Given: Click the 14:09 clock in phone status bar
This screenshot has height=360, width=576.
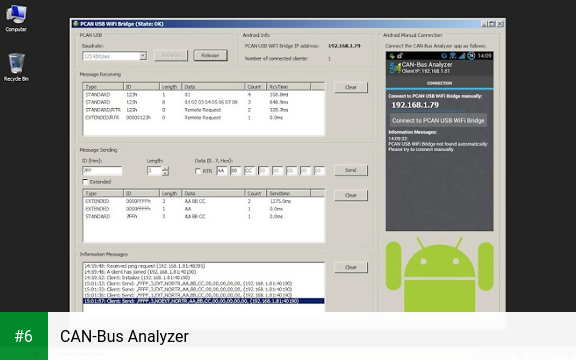Looking at the screenshot, I should point(485,56).
